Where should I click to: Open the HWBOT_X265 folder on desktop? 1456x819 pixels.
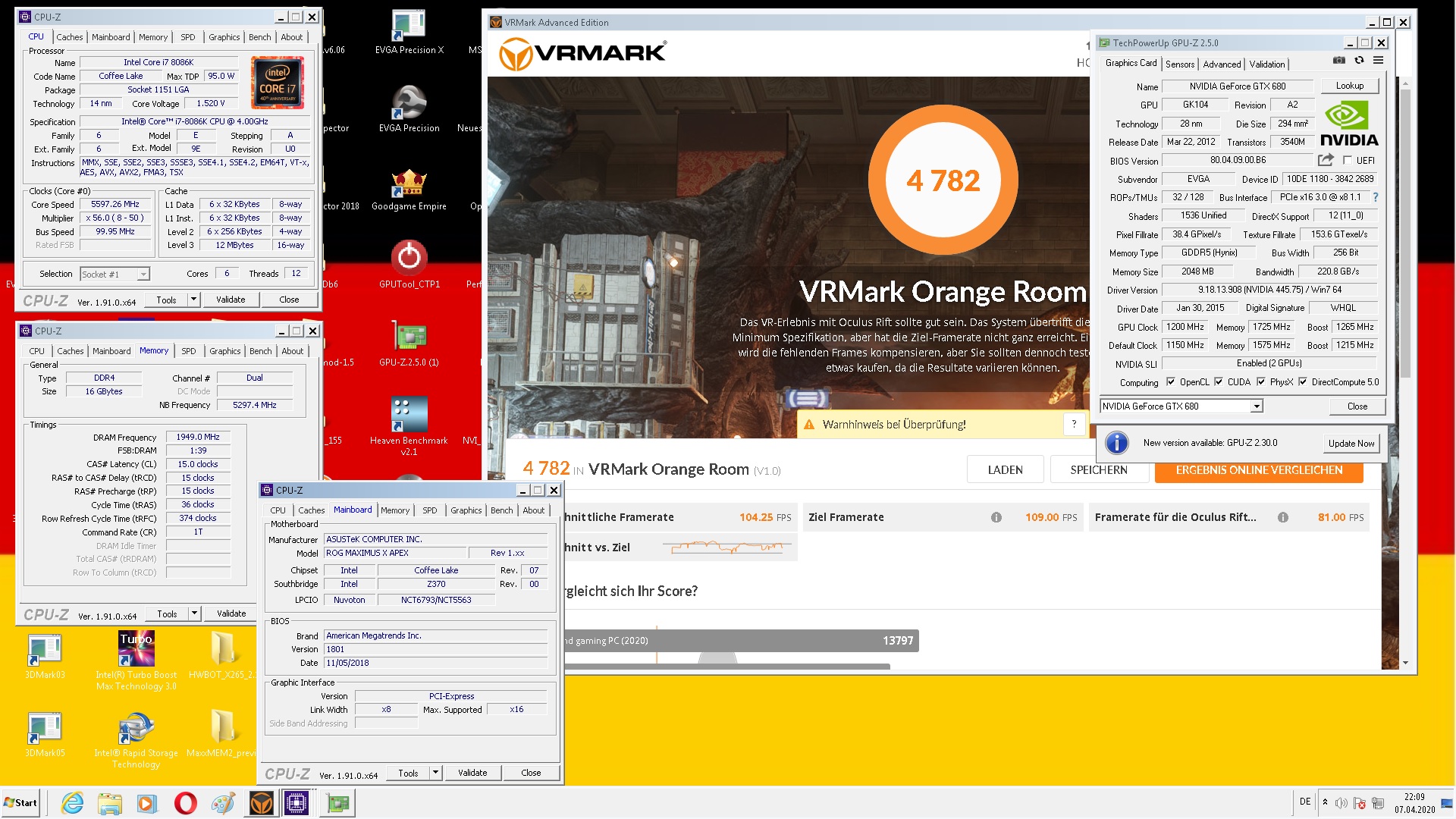[x=222, y=657]
